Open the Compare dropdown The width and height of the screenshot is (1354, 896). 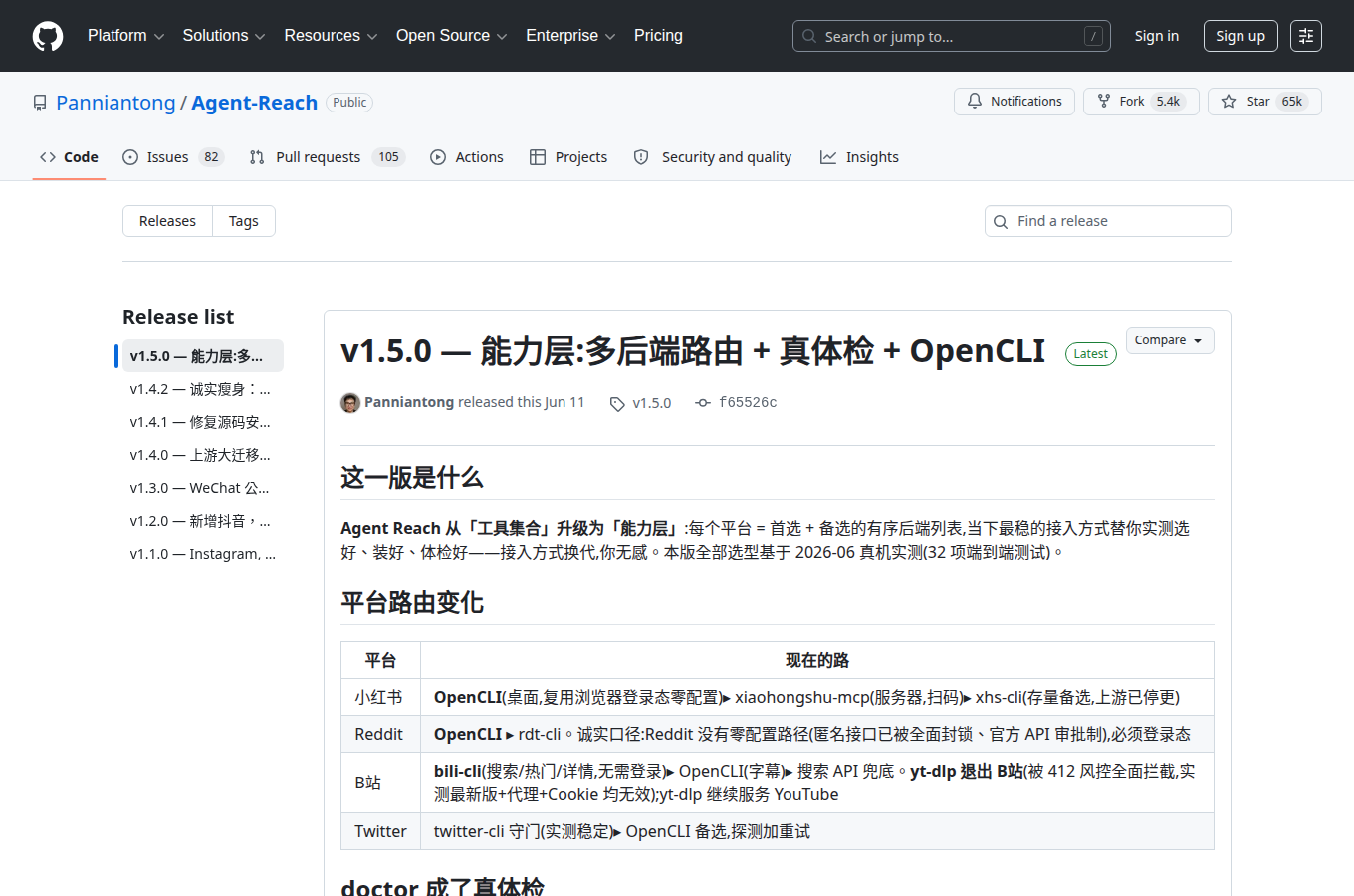[1170, 340]
